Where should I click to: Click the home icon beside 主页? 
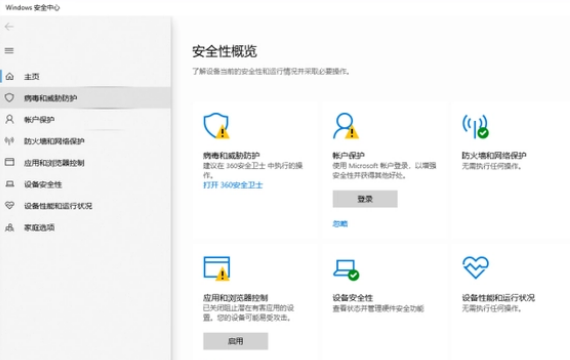click(x=10, y=76)
